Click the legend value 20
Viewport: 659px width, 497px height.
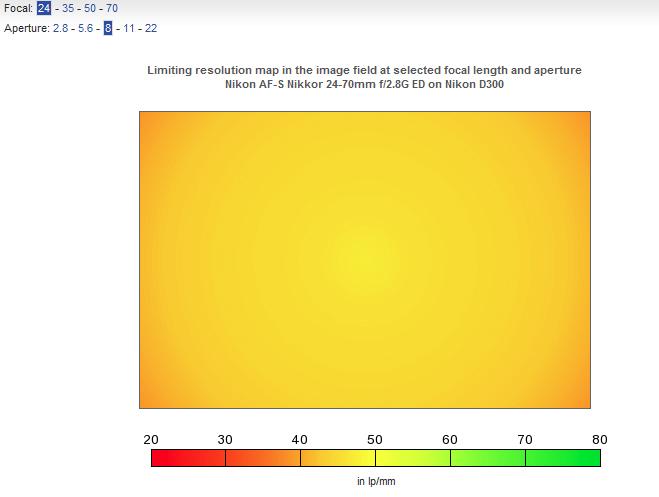(x=151, y=439)
